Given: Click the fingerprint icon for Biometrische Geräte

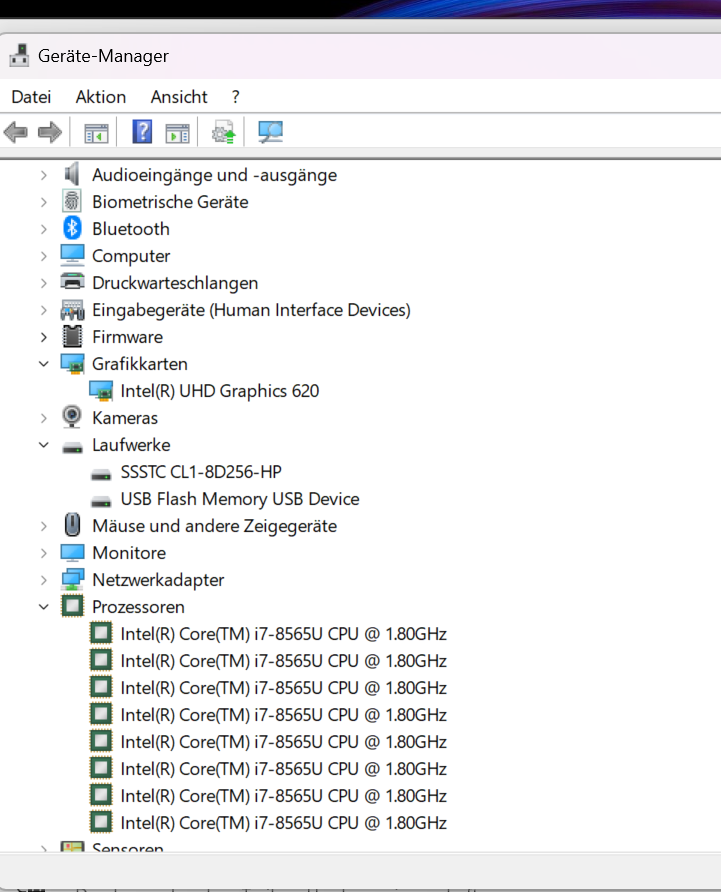Looking at the screenshot, I should (72, 201).
